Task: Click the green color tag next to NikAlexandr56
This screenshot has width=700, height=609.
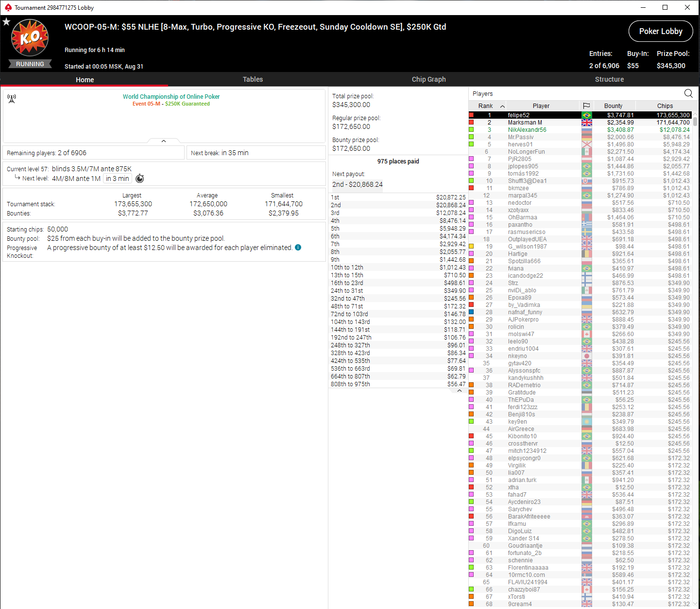Action: point(471,129)
